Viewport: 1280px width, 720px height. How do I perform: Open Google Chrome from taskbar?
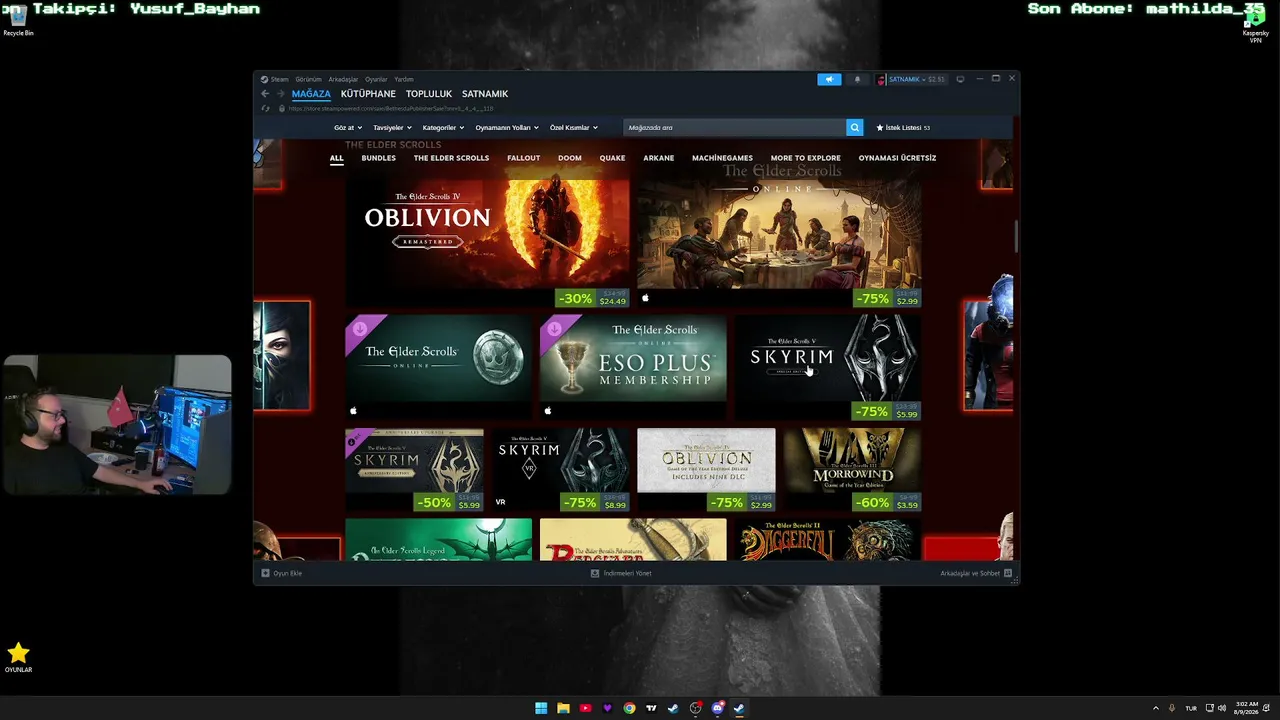(x=629, y=708)
